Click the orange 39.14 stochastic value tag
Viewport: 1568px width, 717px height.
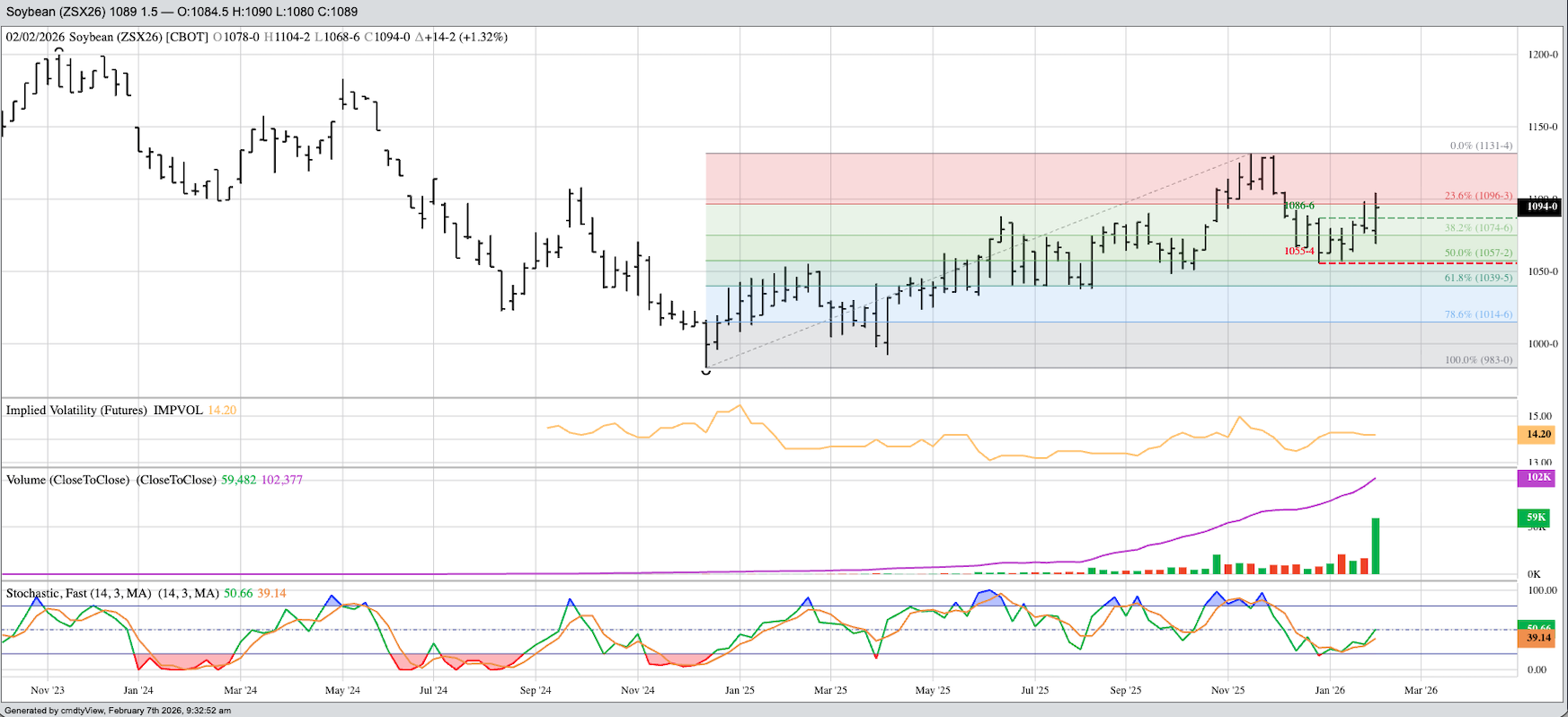[1538, 638]
